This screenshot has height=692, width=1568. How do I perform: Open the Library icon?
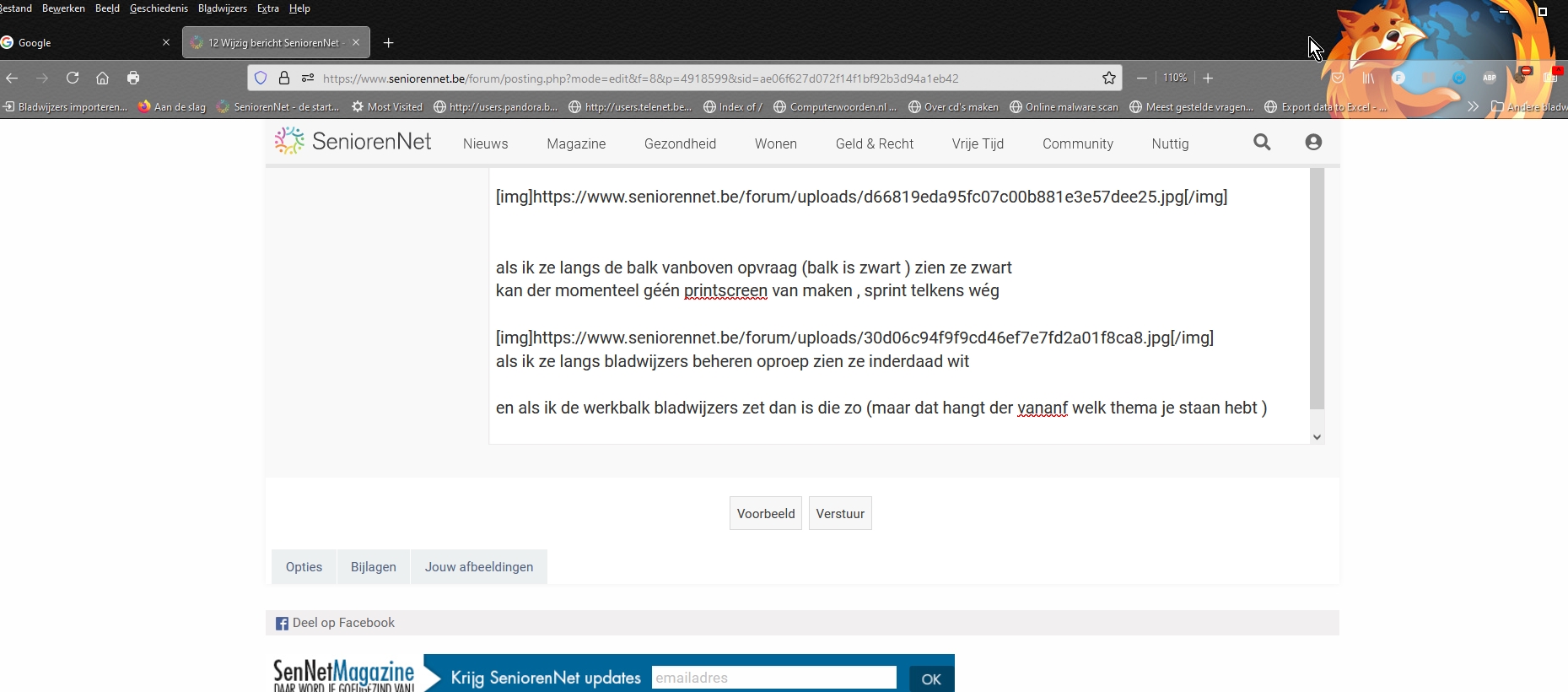[1368, 78]
